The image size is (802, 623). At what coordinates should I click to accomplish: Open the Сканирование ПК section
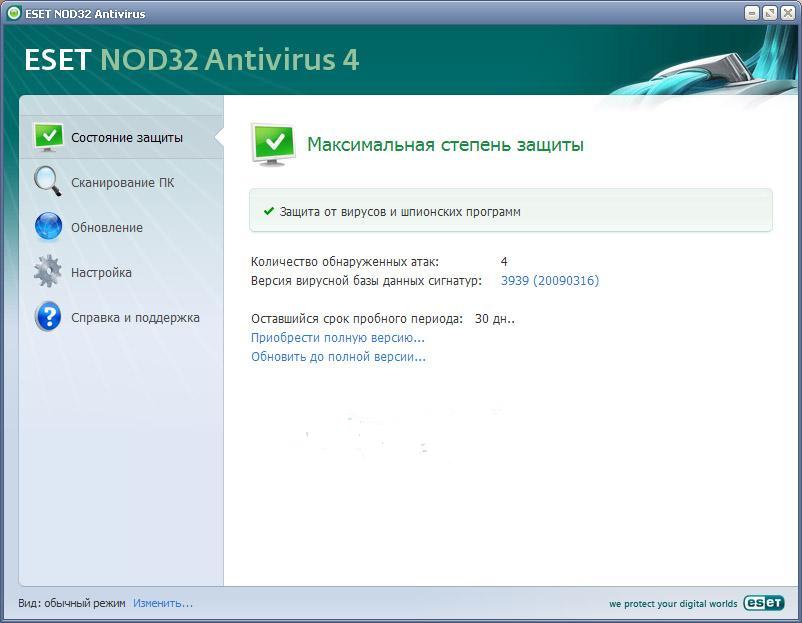[x=121, y=182]
